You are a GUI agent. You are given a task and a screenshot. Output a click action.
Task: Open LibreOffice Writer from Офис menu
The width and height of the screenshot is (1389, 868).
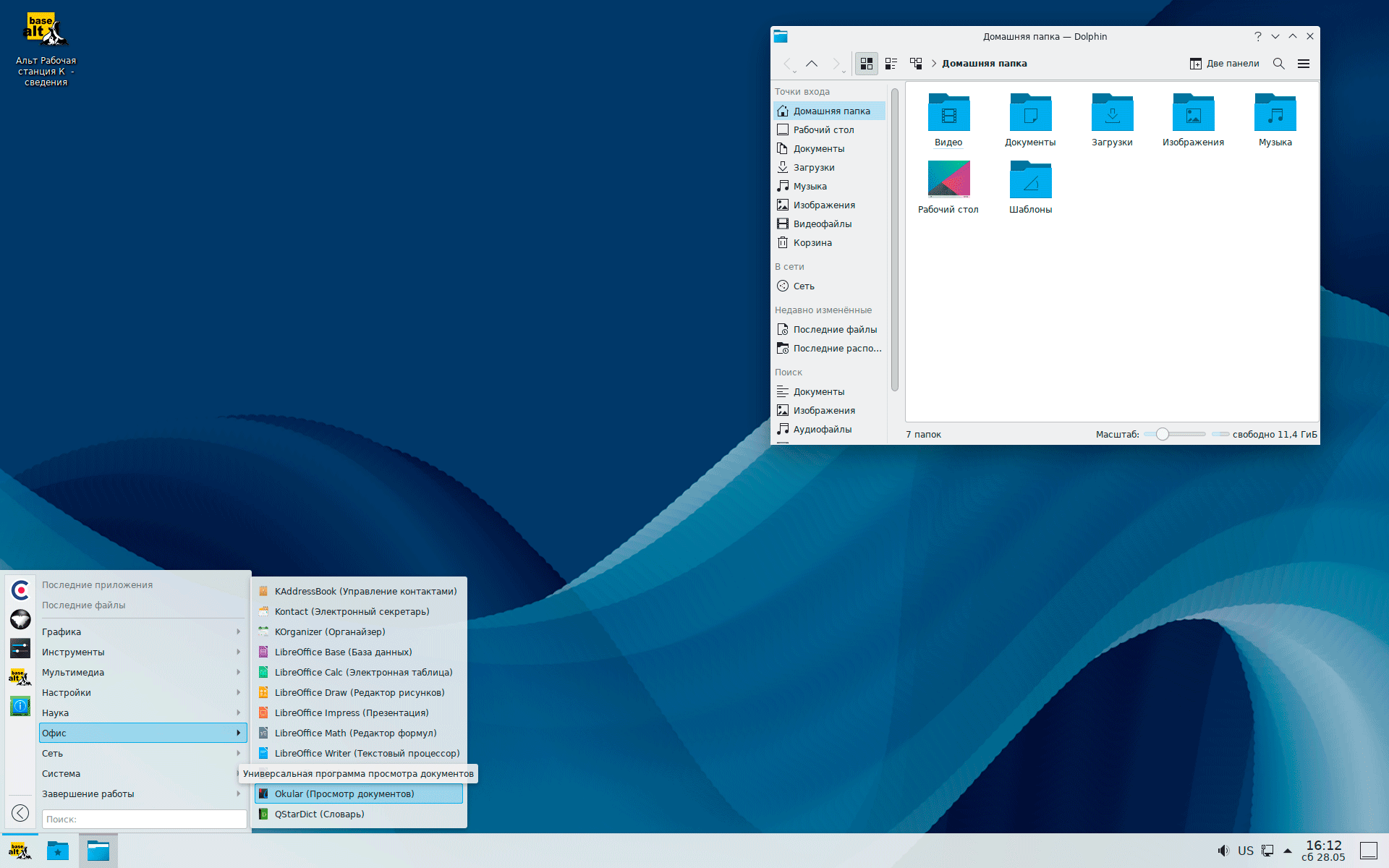point(366,753)
